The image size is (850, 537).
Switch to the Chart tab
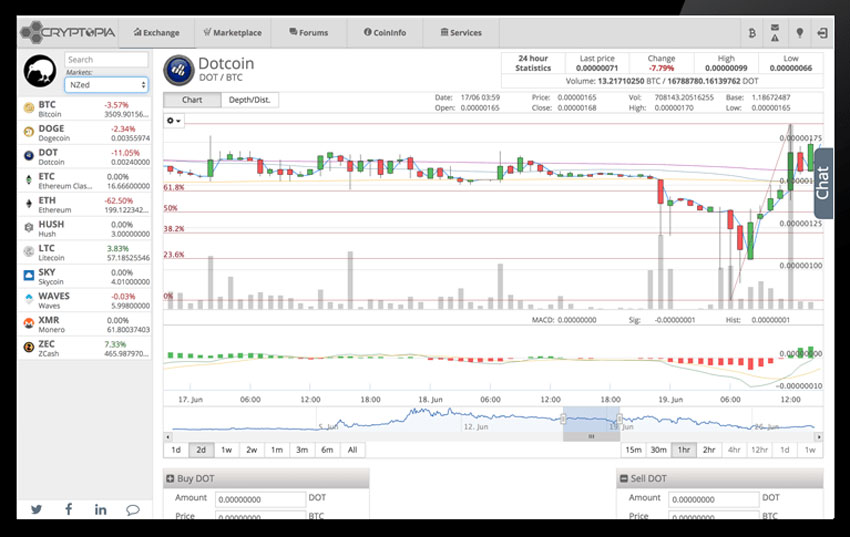192,100
